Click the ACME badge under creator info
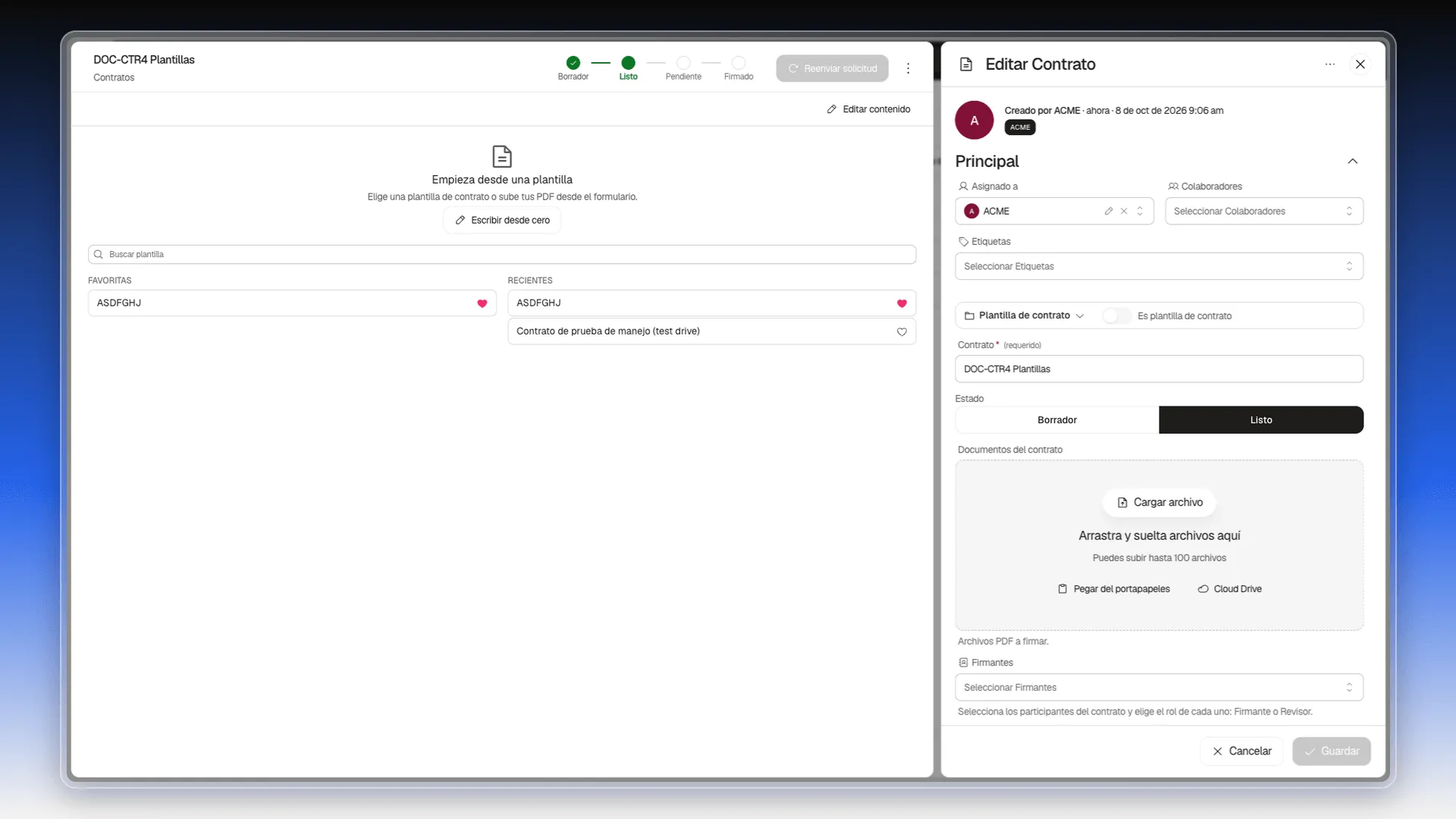Viewport: 1456px width, 819px height. [x=1020, y=127]
